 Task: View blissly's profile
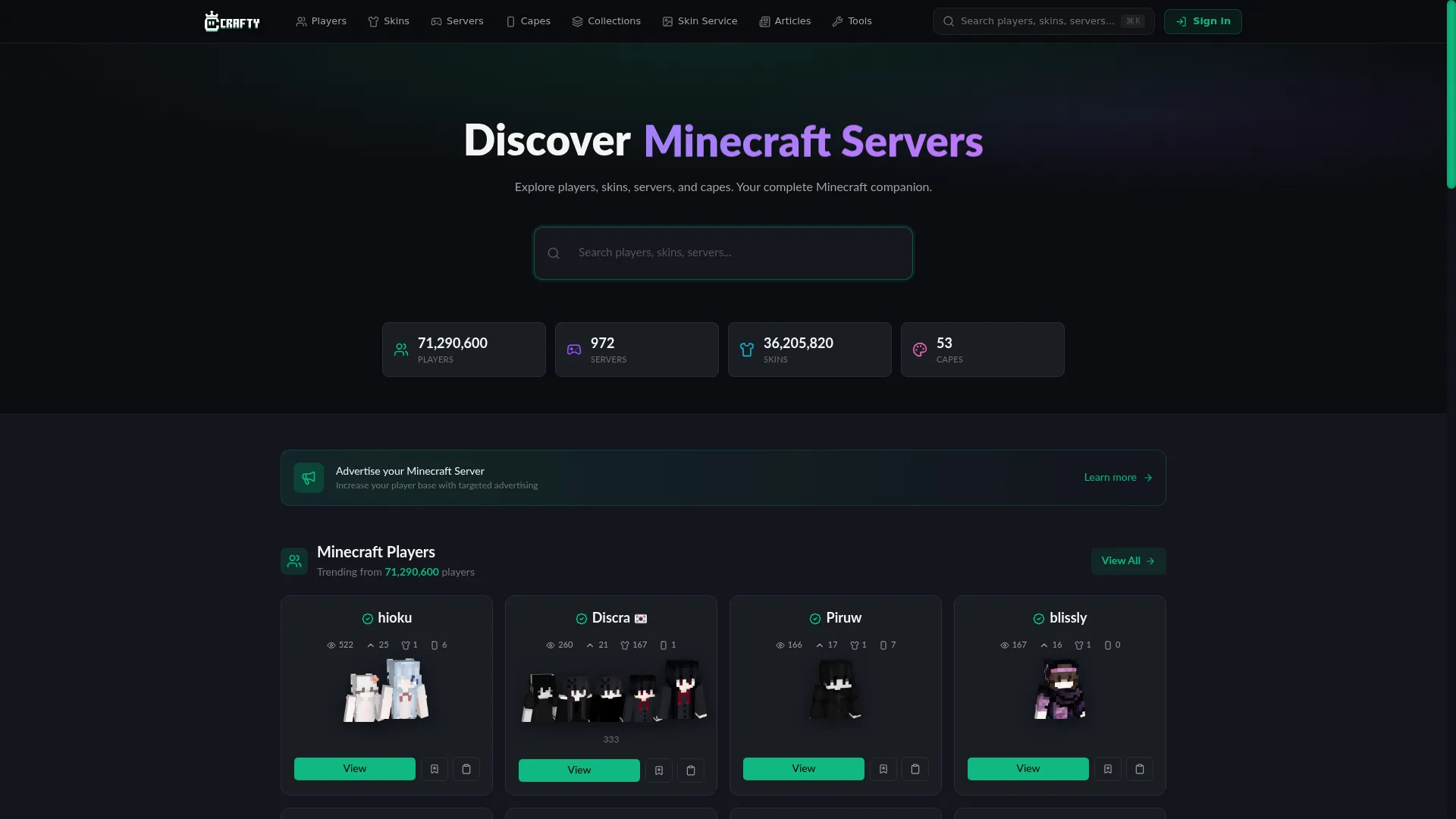click(1028, 769)
